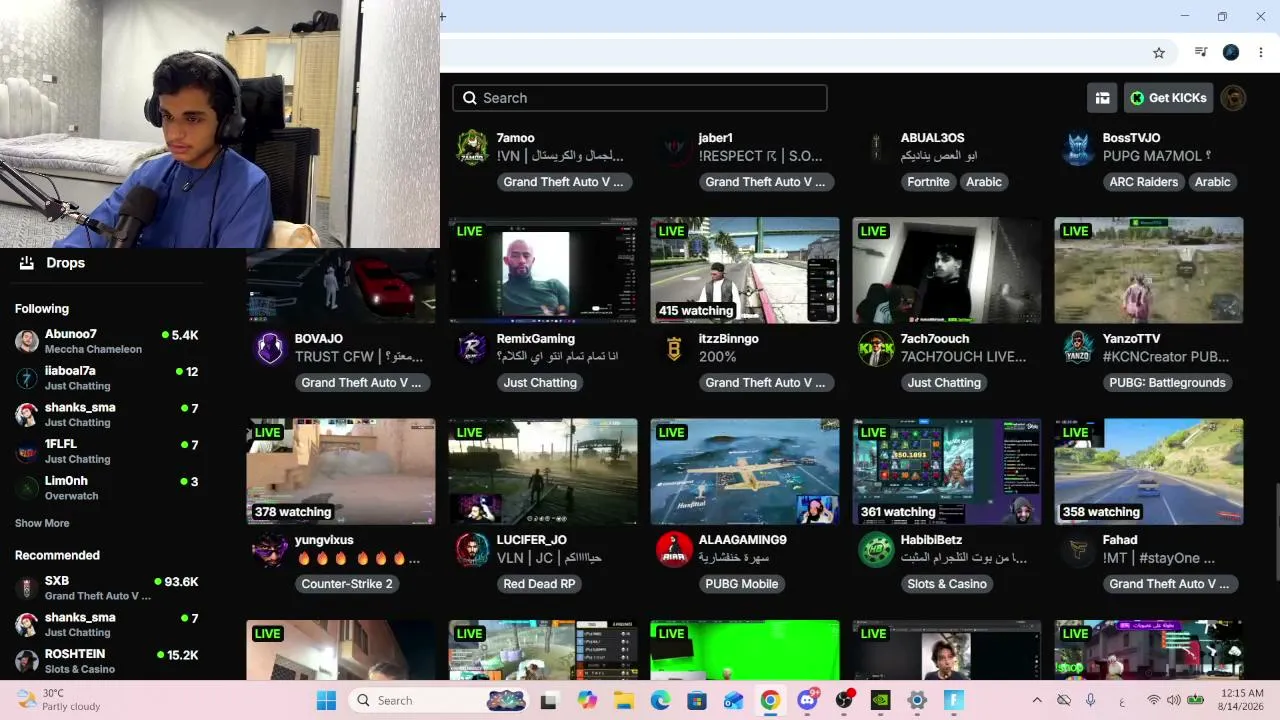Screen dimensions: 1280x720
Task: Open the itzzBinngo stream thumbnail
Action: (745, 270)
